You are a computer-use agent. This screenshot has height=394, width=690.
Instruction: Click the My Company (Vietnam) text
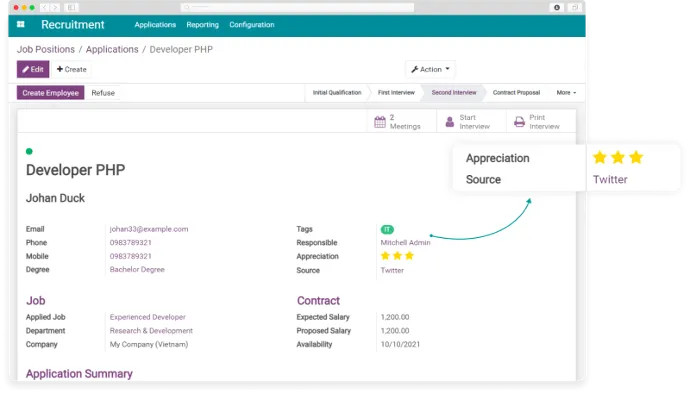[x=149, y=344]
